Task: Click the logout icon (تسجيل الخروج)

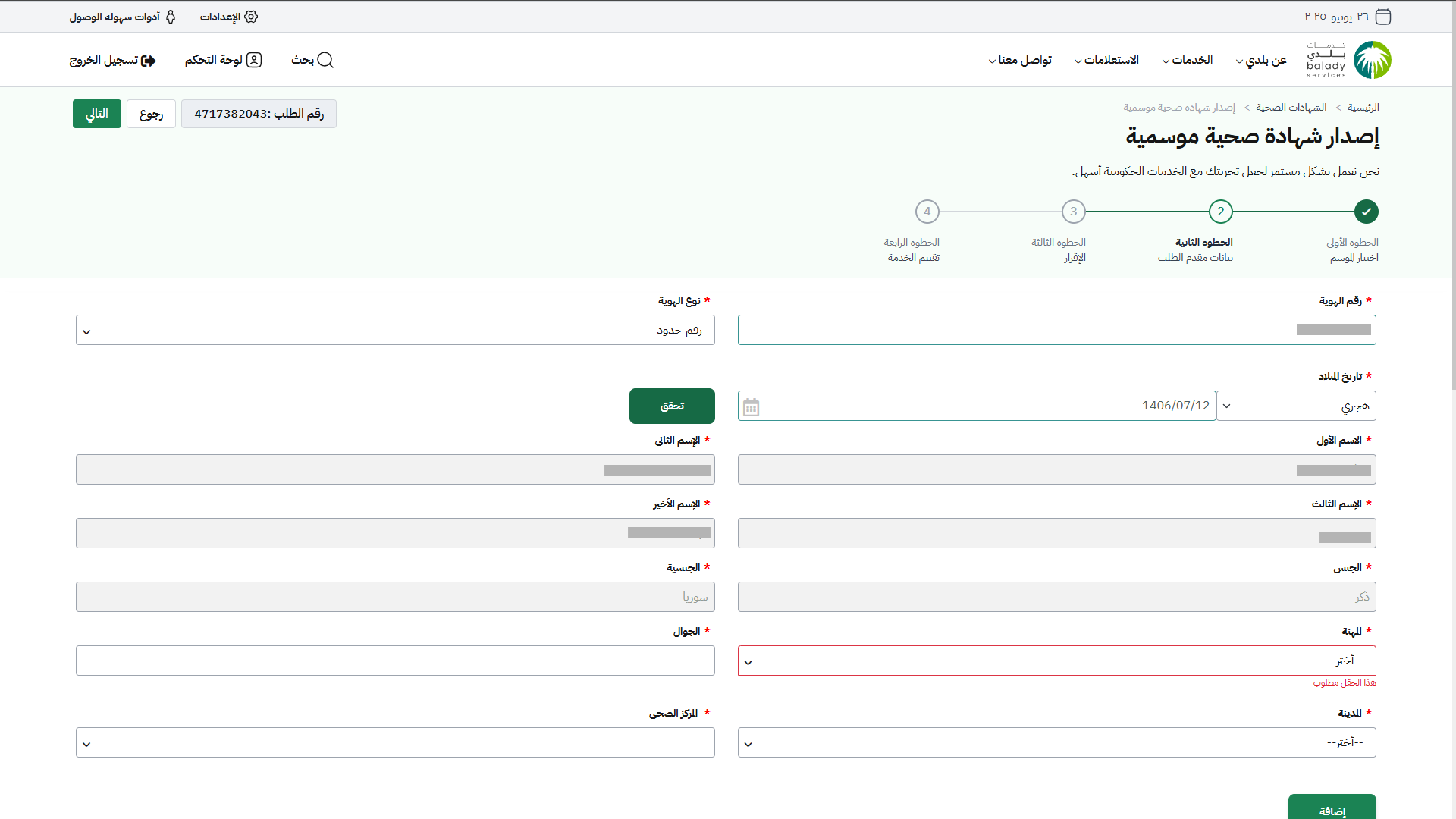Action: pos(149,61)
